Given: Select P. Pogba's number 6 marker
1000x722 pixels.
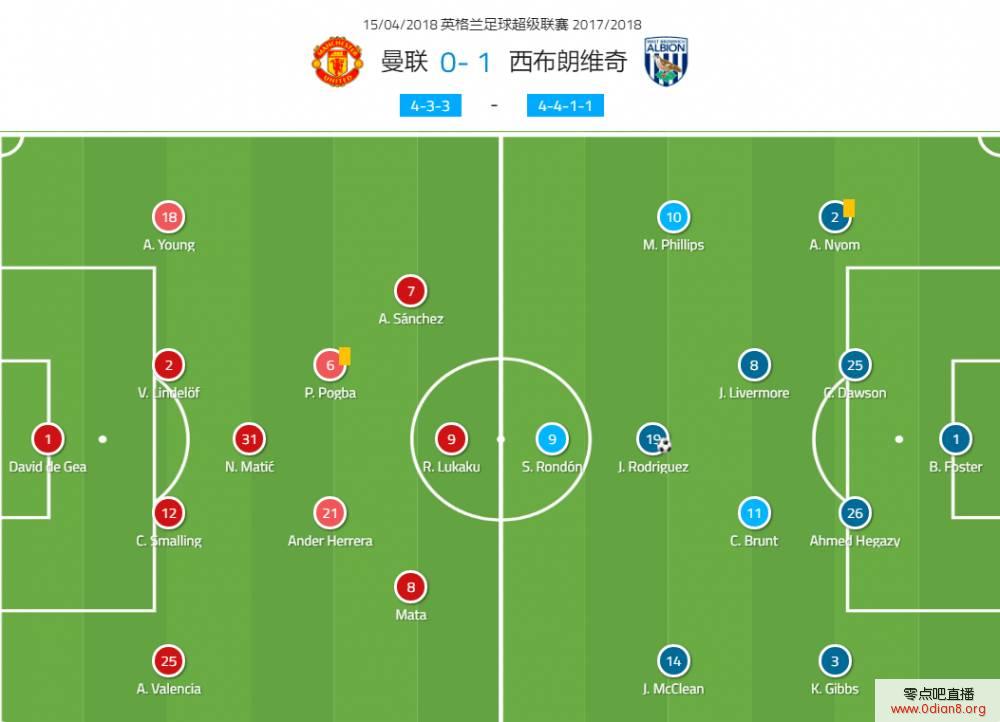Looking at the screenshot, I should tap(330, 365).
